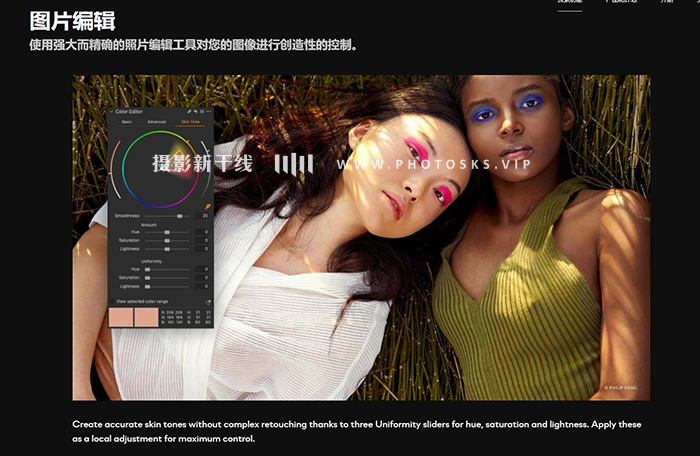Click the right skin tone color swatch
This screenshot has height=456, width=700.
[146, 317]
